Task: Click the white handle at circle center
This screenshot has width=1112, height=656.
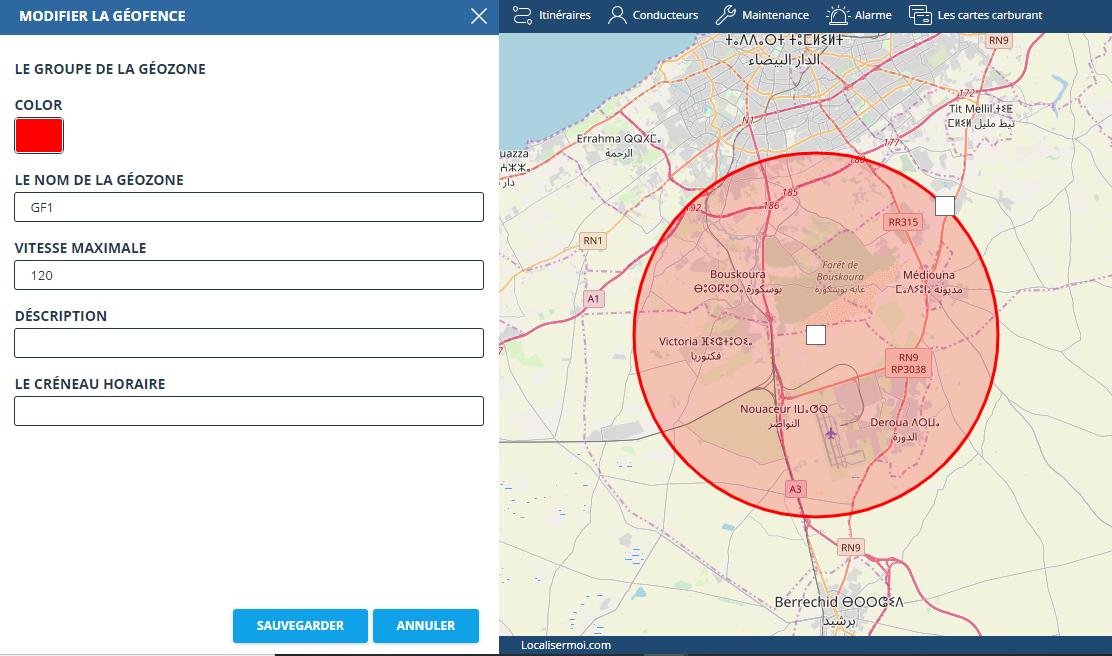Action: click(x=815, y=335)
